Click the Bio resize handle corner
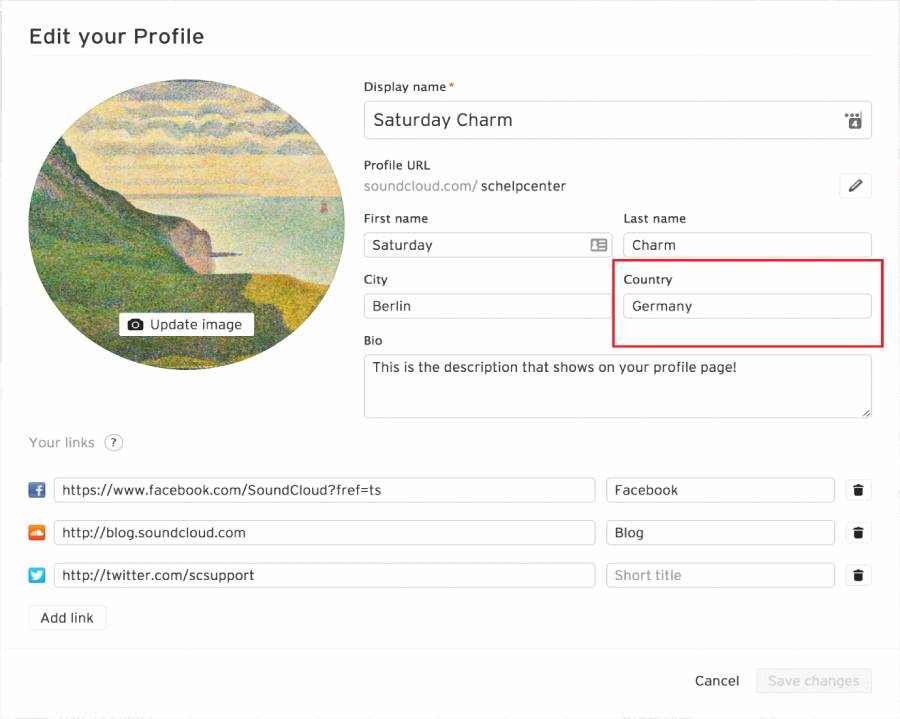The height and width of the screenshot is (719, 900). [866, 413]
